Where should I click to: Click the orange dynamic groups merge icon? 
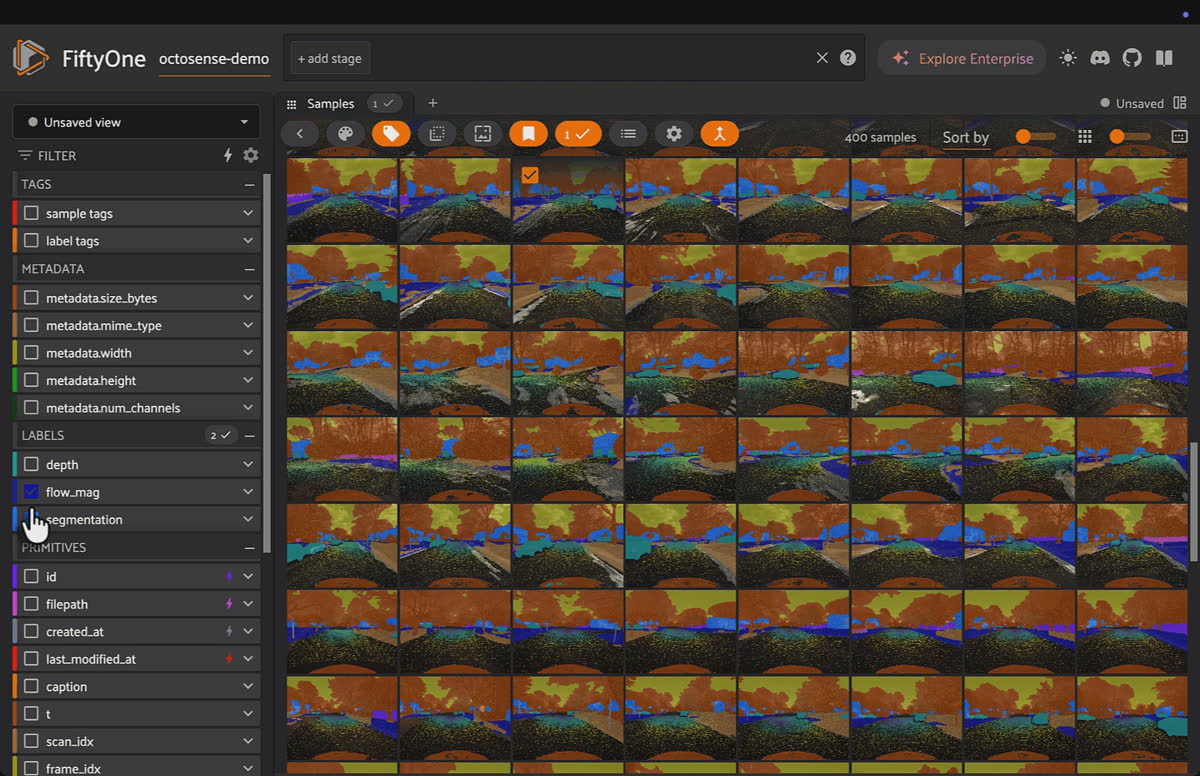point(719,133)
